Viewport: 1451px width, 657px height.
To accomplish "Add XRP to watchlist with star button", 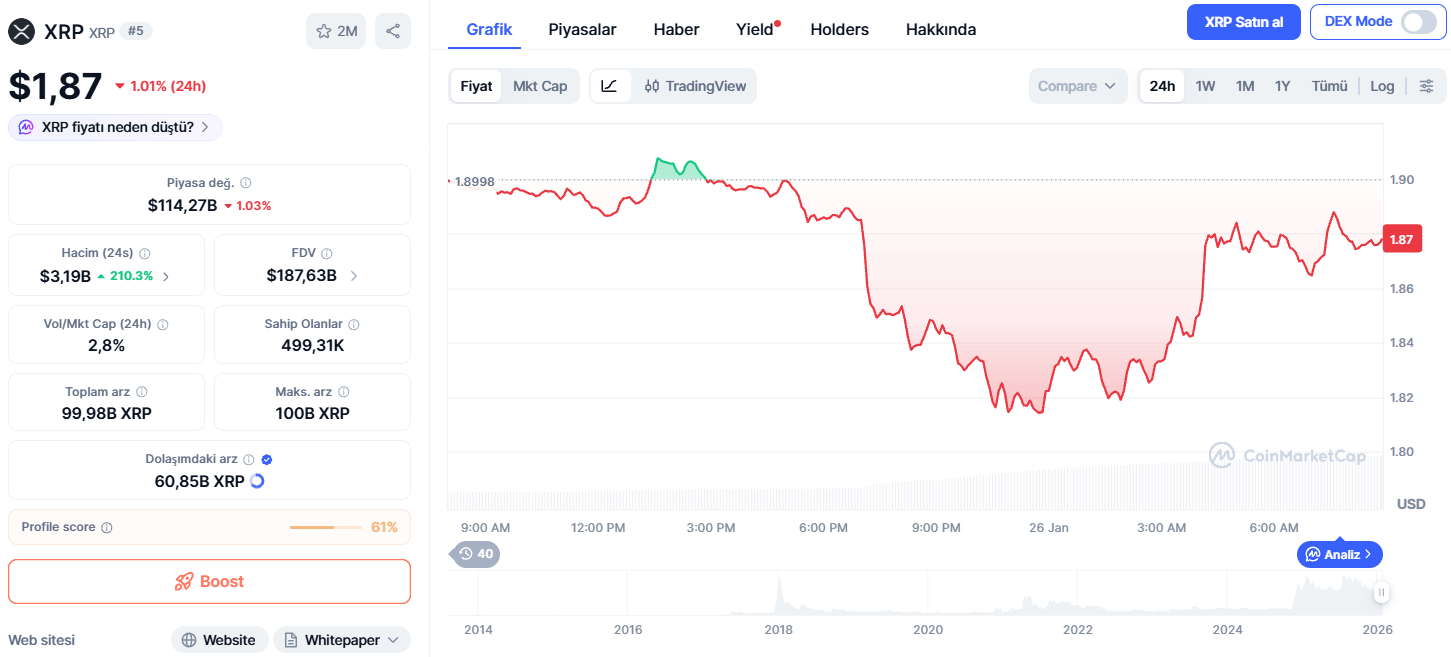I will (x=336, y=31).
